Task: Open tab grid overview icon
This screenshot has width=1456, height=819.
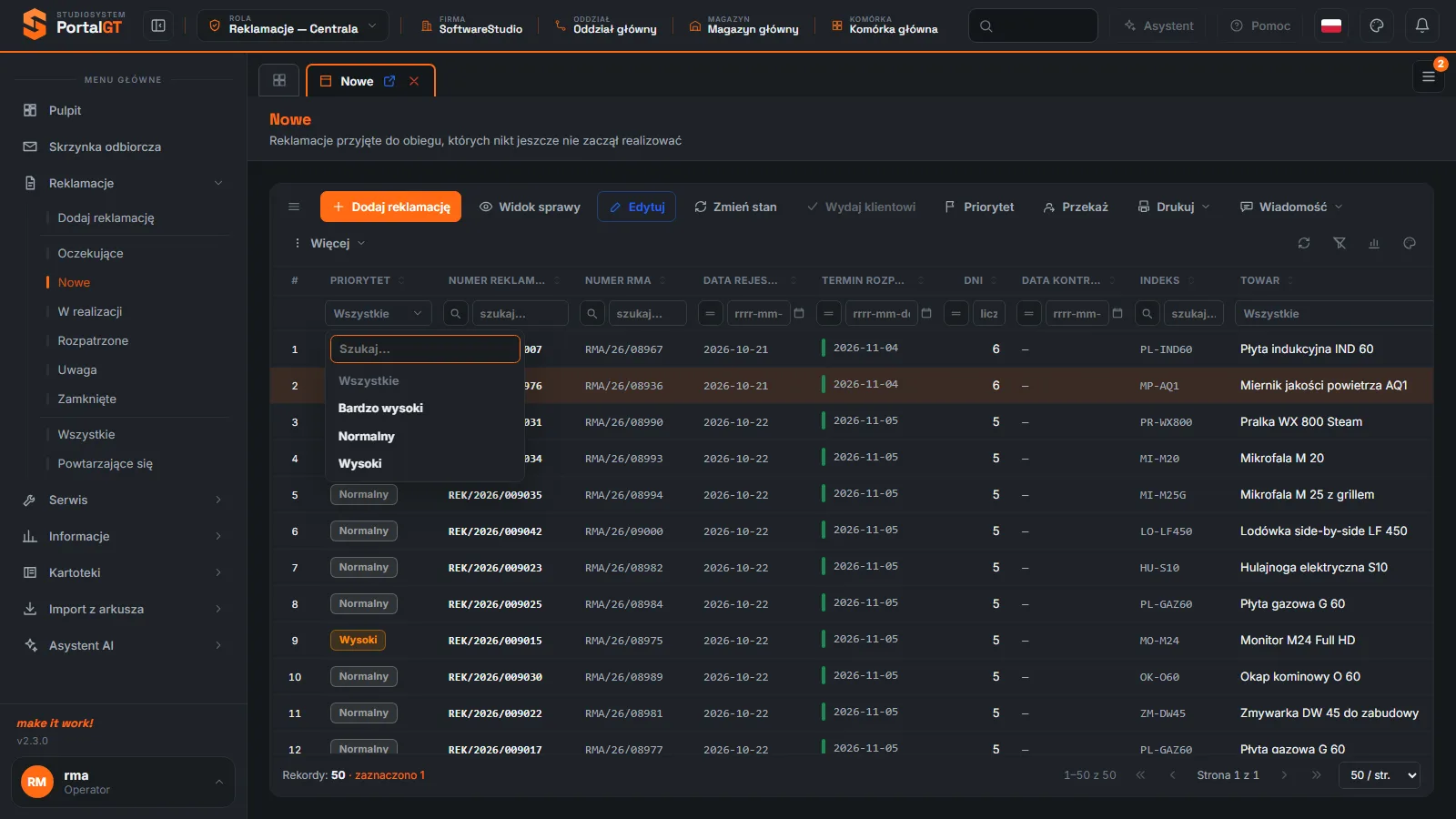Action: tap(279, 80)
